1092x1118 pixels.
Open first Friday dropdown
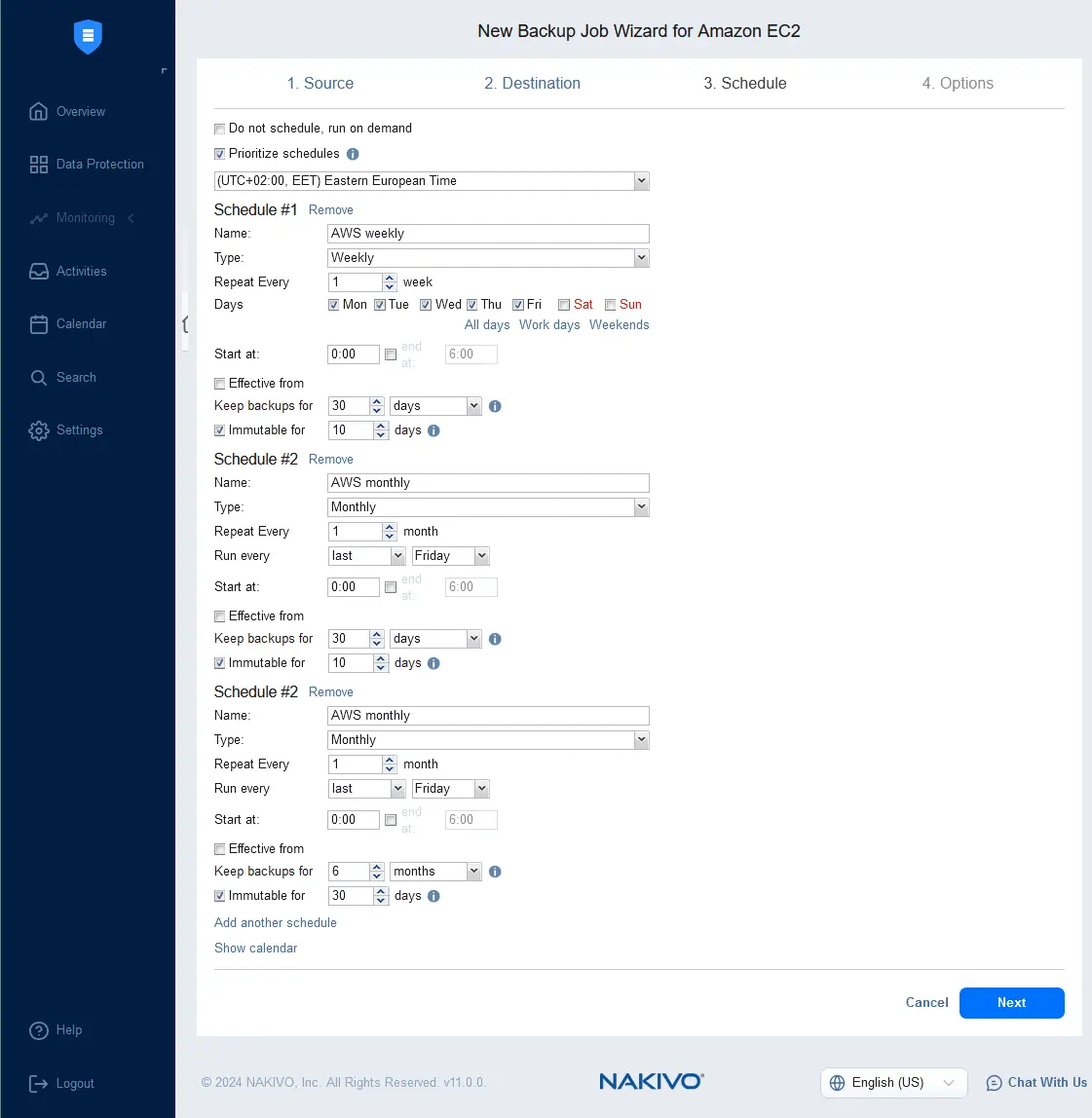[451, 556]
